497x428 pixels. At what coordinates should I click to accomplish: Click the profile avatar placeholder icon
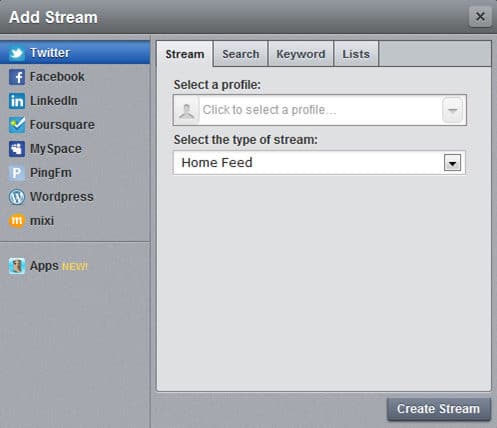point(186,110)
